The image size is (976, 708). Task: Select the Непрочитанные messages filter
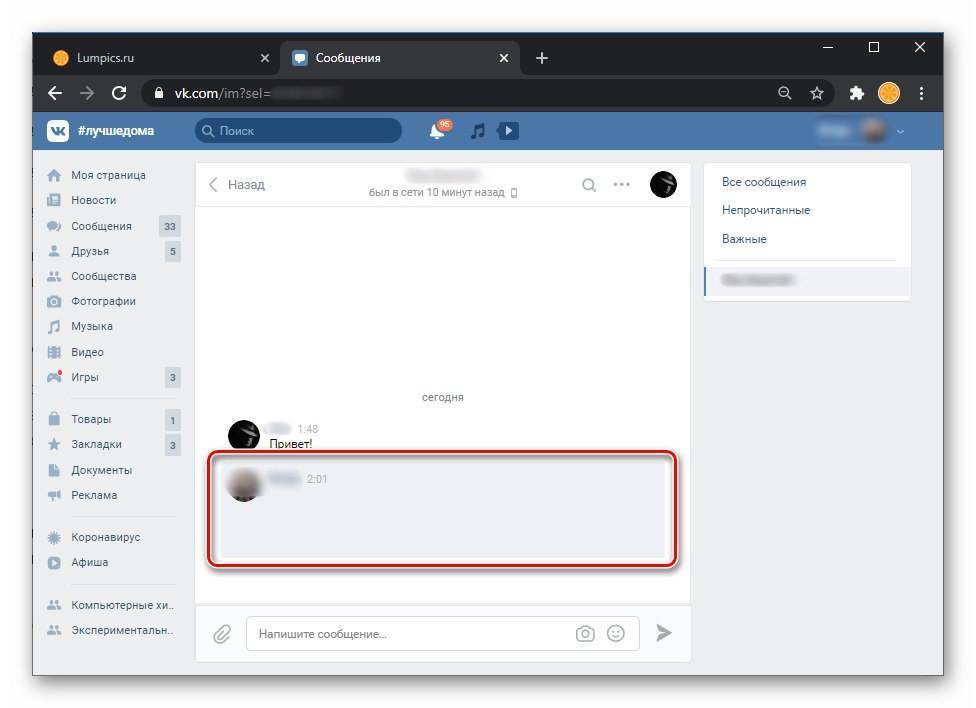[766, 210]
